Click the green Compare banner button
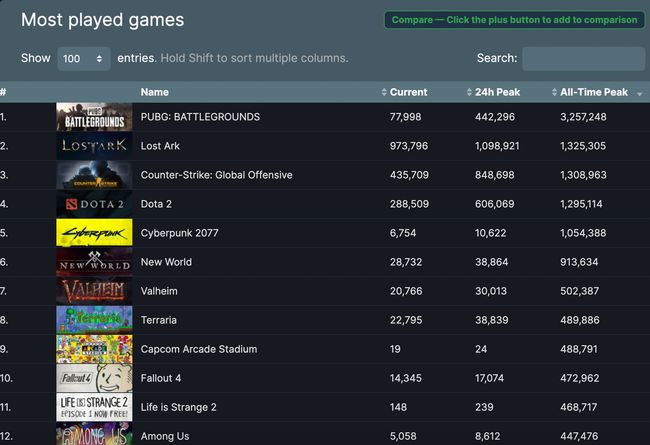The height and width of the screenshot is (445, 650). coord(514,20)
